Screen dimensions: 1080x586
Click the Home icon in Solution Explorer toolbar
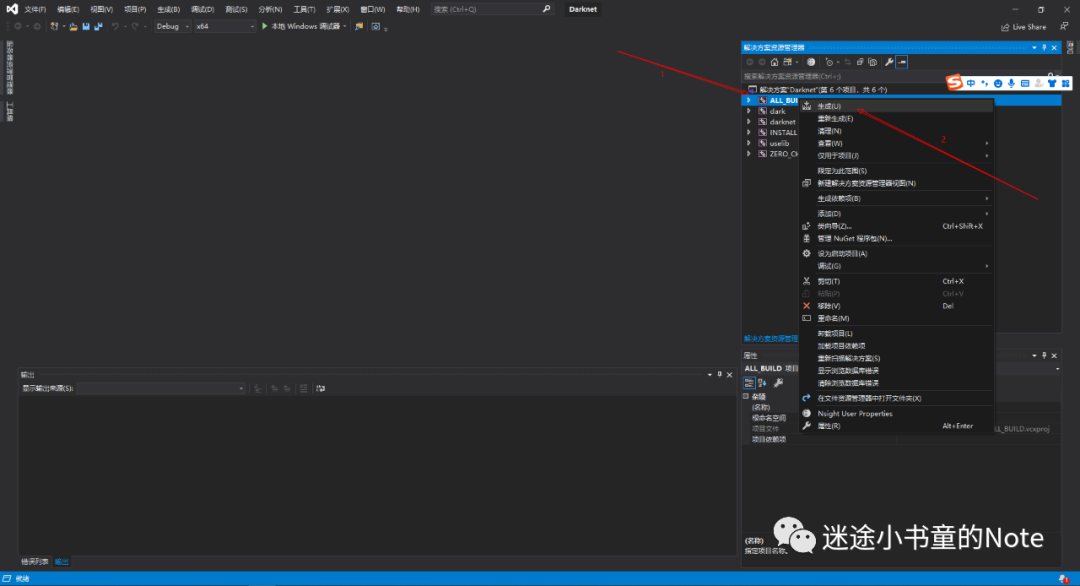coord(774,62)
